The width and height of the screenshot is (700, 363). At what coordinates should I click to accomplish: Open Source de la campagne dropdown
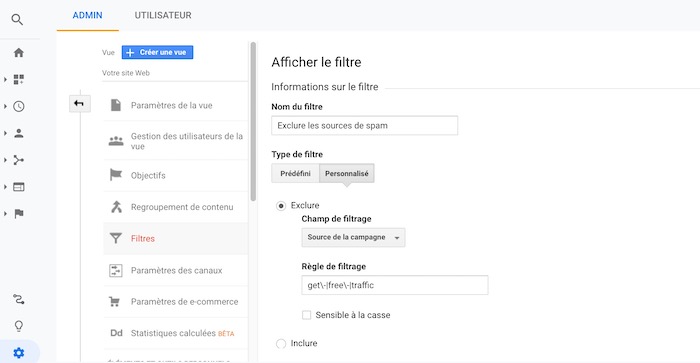[x=353, y=238]
